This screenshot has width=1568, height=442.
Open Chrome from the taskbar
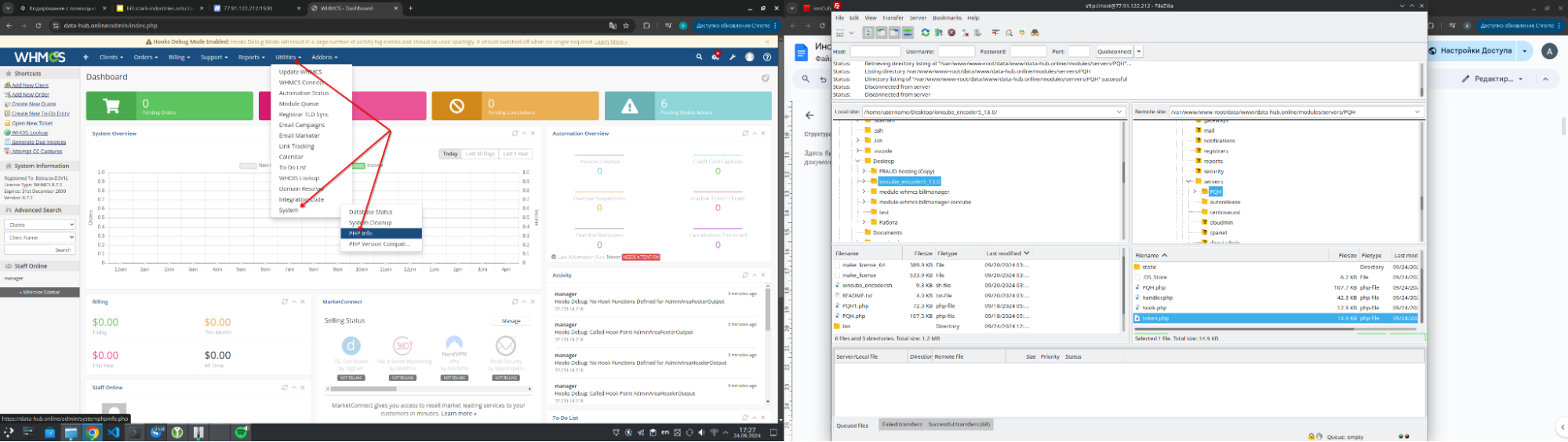click(x=93, y=433)
